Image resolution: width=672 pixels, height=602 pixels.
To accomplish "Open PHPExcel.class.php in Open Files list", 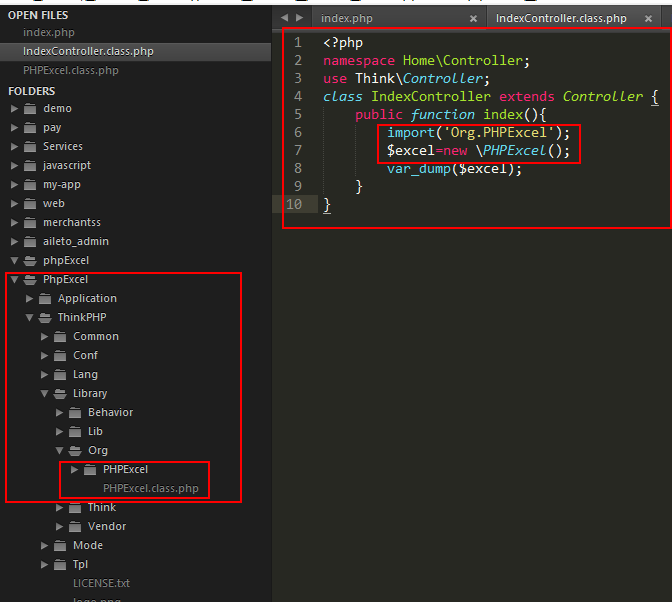I will 71,70.
